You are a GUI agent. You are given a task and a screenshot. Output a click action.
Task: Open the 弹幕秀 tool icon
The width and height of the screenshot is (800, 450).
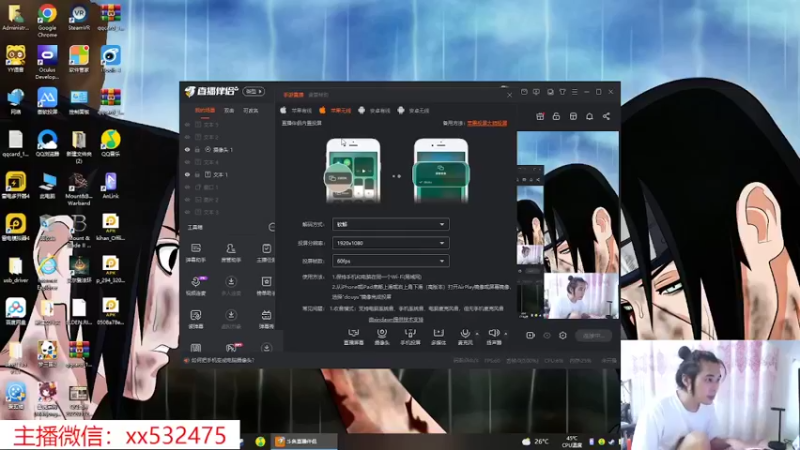click(x=266, y=319)
